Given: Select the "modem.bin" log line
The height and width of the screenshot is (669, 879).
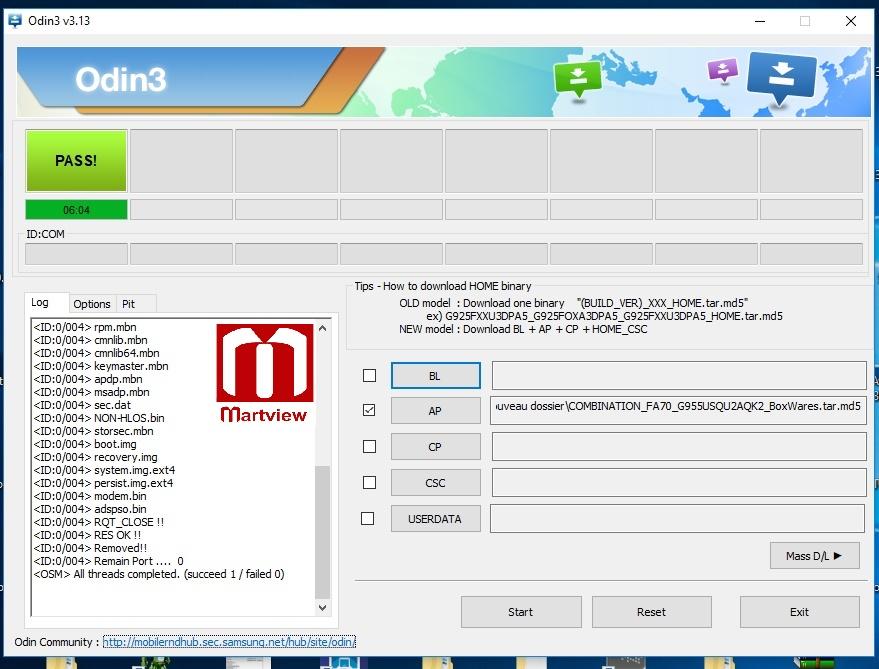Looking at the screenshot, I should [90, 496].
